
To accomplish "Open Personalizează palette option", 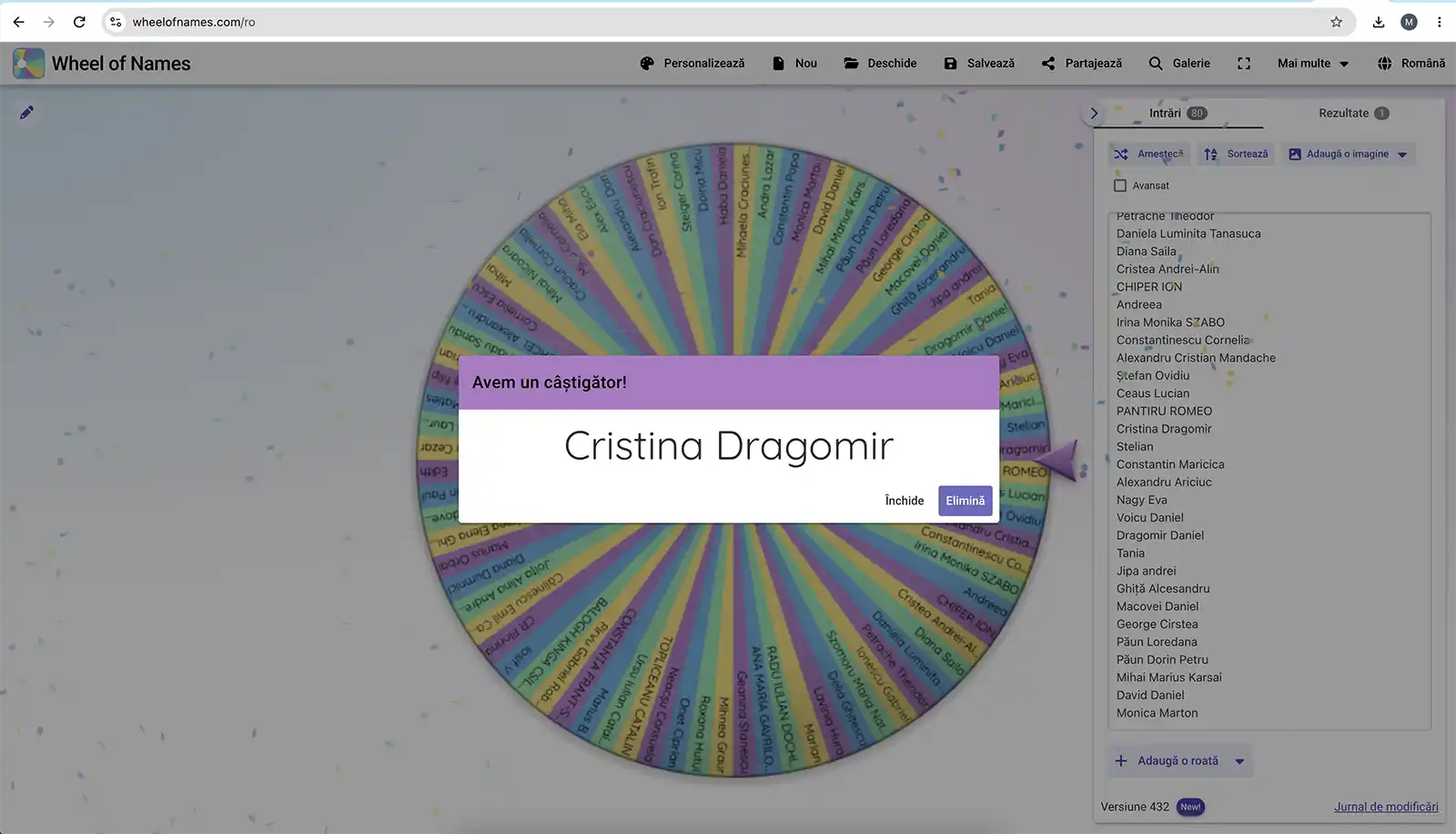I will 692,63.
